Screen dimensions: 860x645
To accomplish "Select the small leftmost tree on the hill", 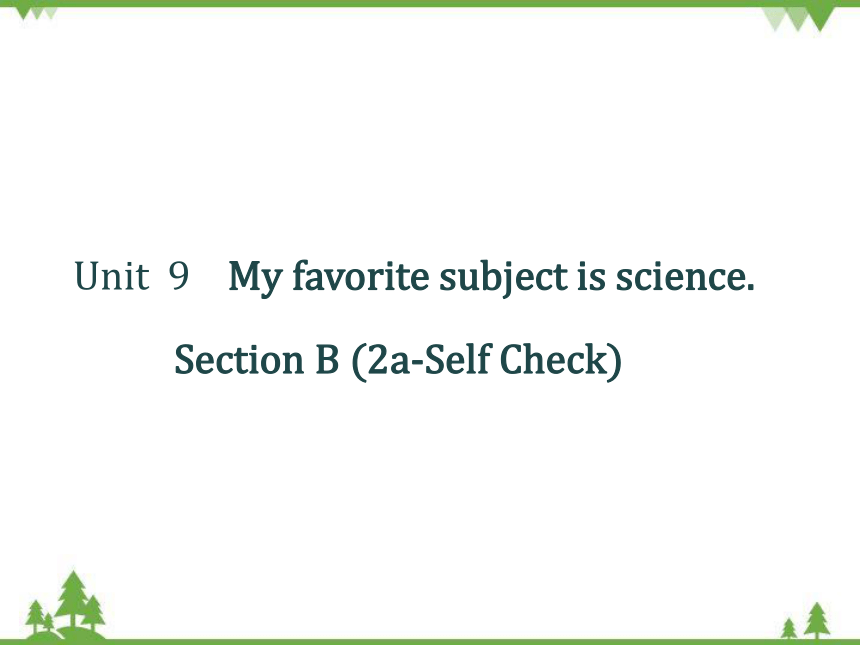I will coord(36,615).
